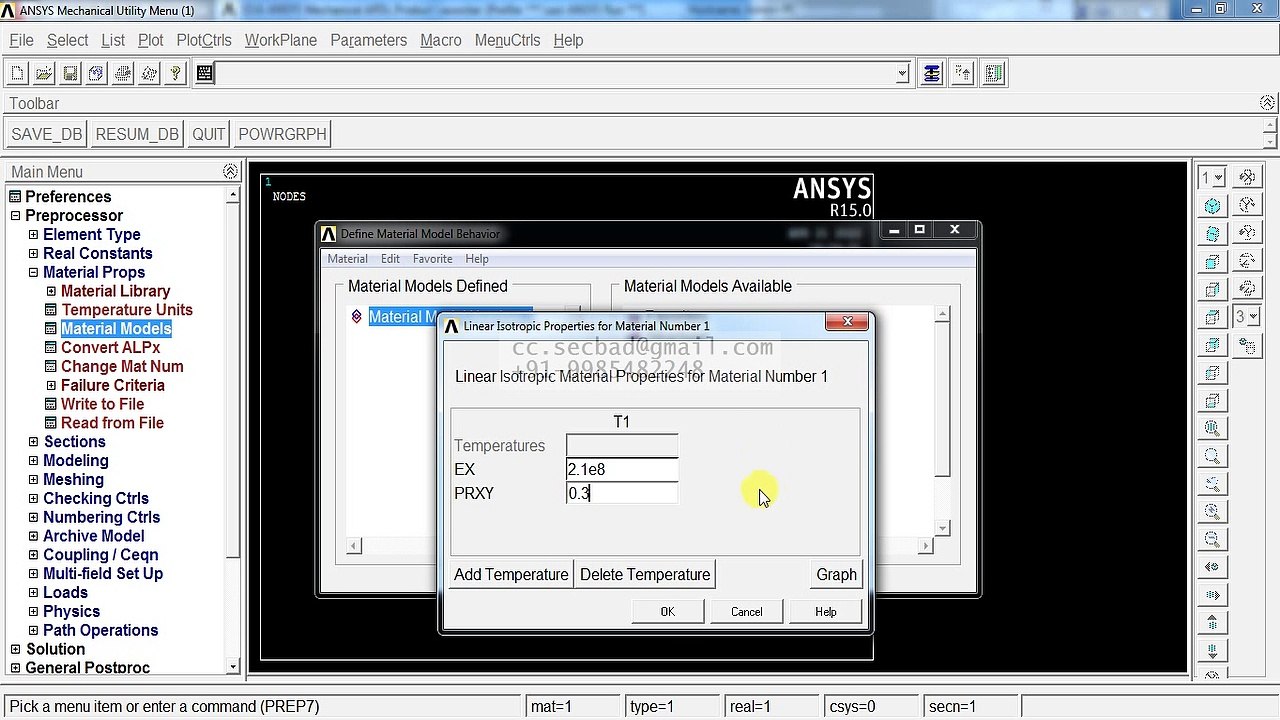Image resolution: width=1280 pixels, height=720 pixels.
Task: Open the PlotCtrls menu
Action: [204, 40]
